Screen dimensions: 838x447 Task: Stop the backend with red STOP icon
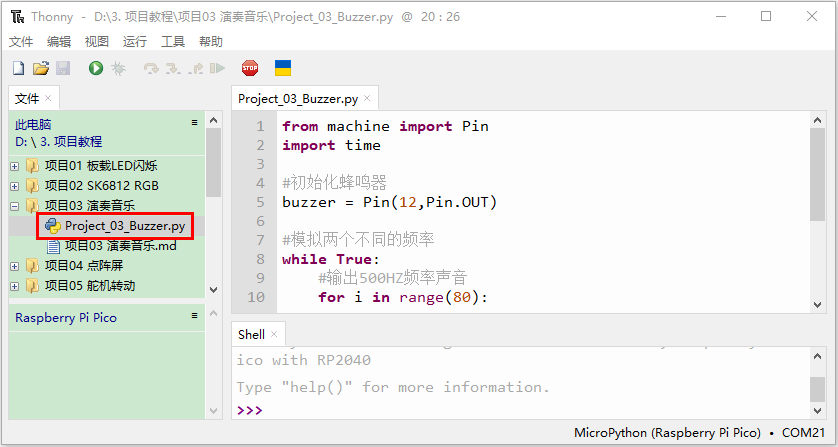click(x=250, y=68)
